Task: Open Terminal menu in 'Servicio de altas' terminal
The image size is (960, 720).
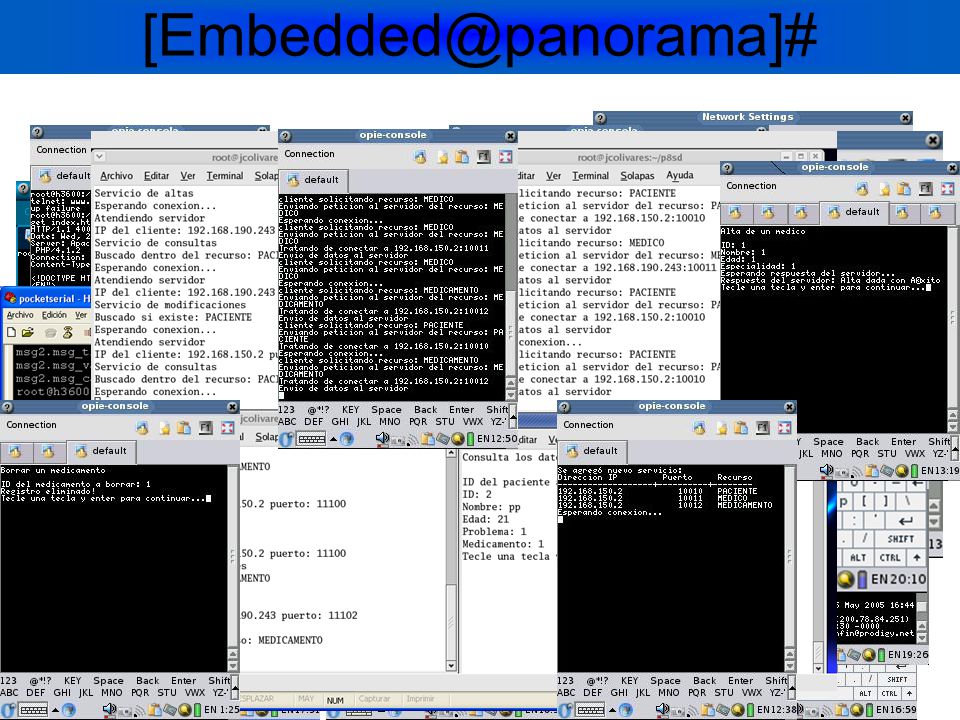Action: (225, 176)
